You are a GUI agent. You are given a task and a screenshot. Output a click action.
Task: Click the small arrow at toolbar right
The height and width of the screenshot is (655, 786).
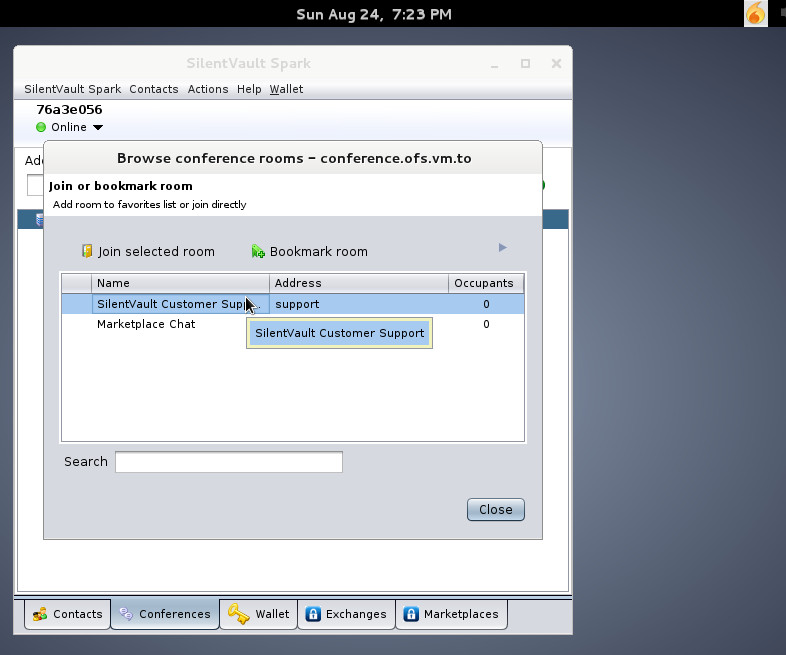click(503, 248)
